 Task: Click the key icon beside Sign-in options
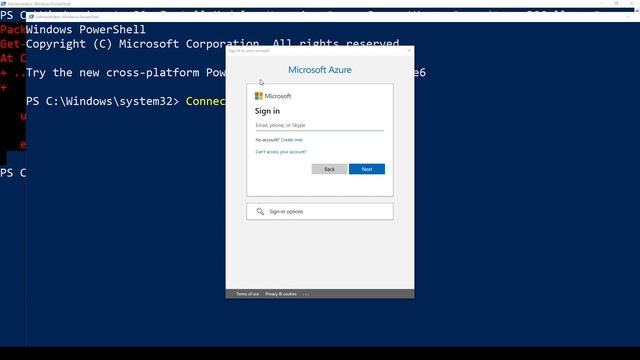260,211
